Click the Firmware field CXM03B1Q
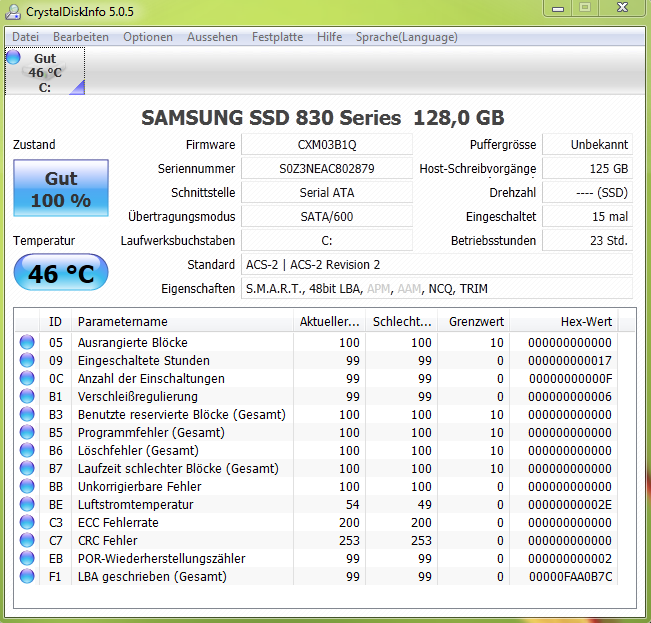This screenshot has width=651, height=623. pyautogui.click(x=327, y=144)
